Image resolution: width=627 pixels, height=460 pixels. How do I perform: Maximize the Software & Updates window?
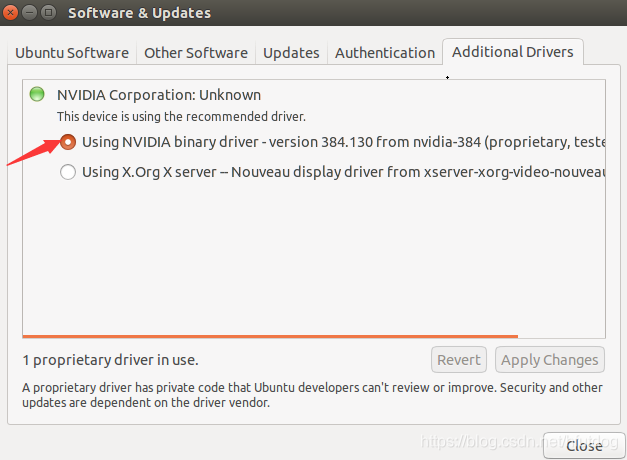pos(49,12)
